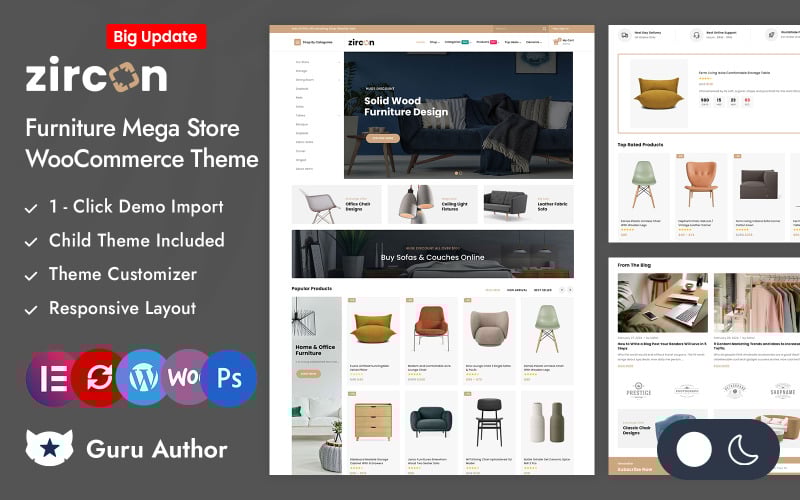Click the search field in top bar
800x500 pixels.
(518, 29)
